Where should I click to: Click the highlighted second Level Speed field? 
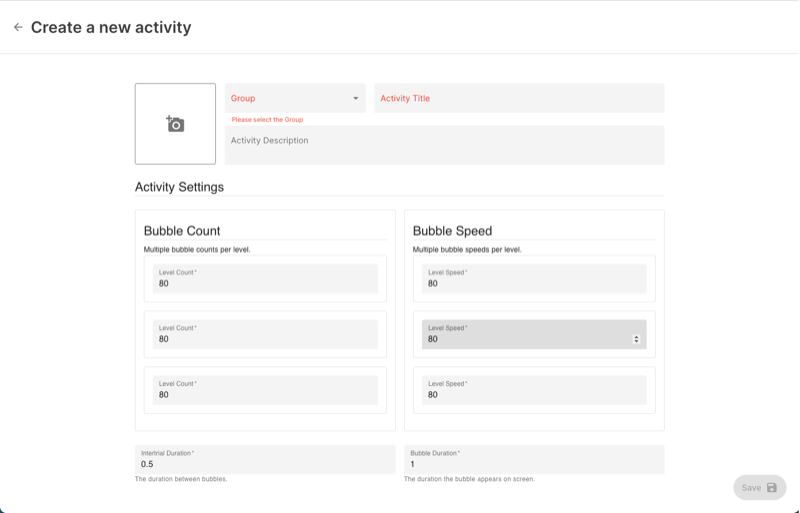(525, 335)
